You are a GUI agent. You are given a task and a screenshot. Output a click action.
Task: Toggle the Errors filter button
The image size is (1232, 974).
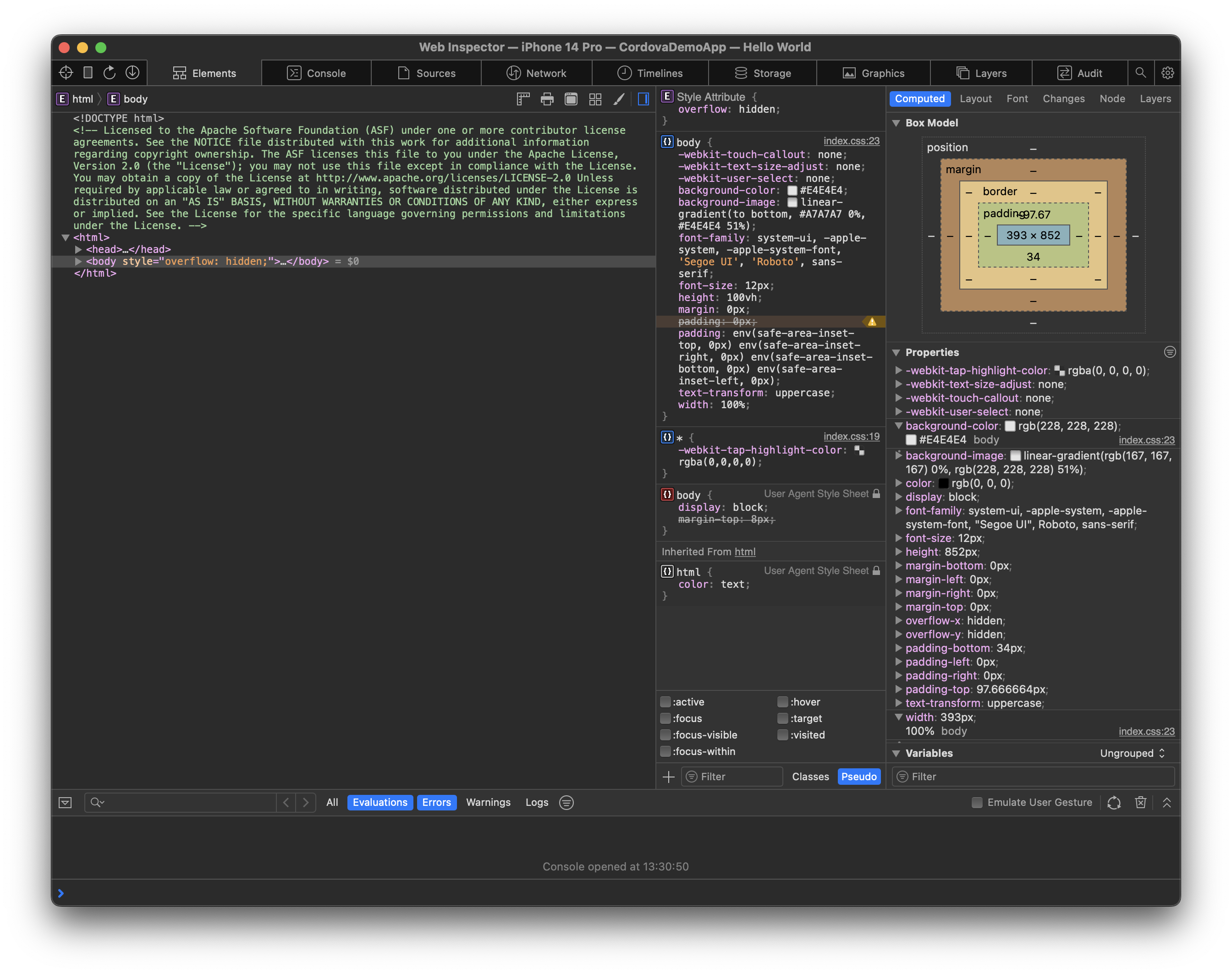tap(435, 802)
